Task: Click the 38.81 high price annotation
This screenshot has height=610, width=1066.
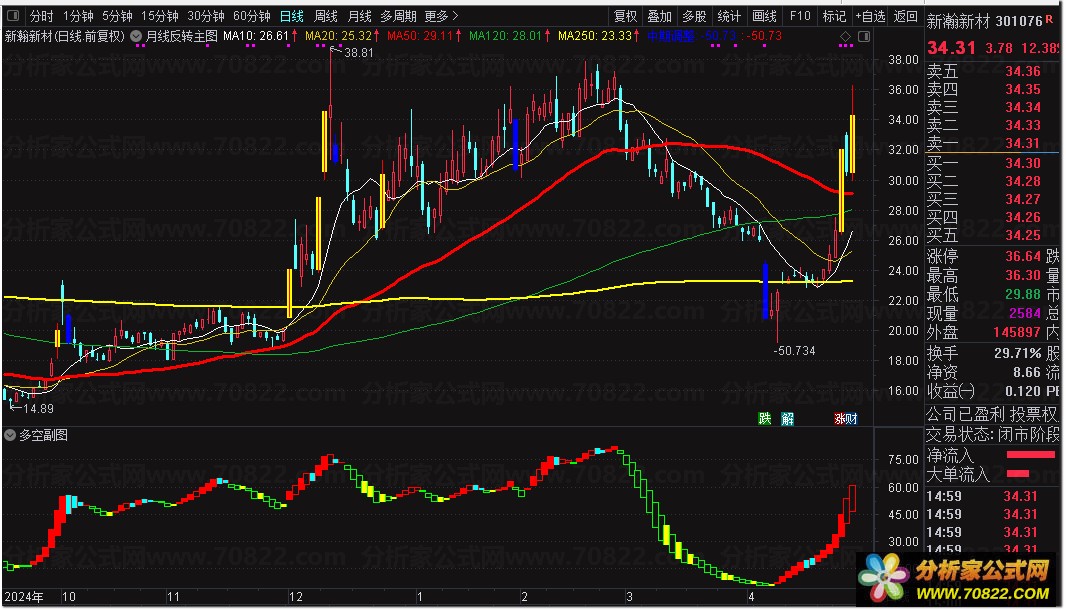Action: (359, 52)
